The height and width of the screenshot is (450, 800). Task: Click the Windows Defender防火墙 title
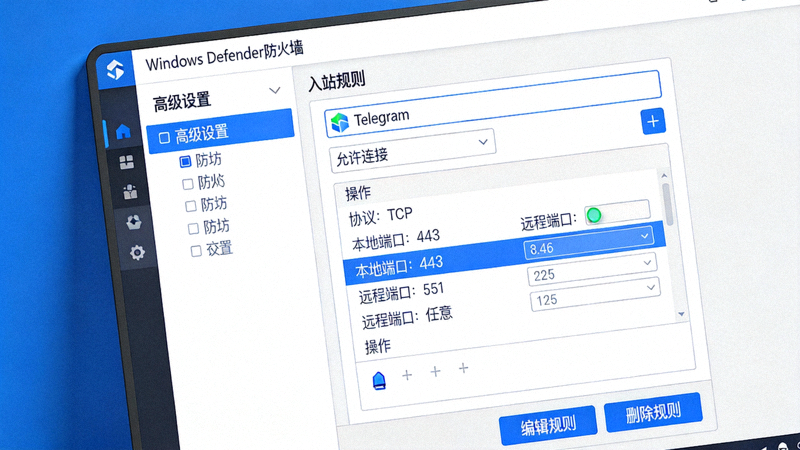coord(224,57)
